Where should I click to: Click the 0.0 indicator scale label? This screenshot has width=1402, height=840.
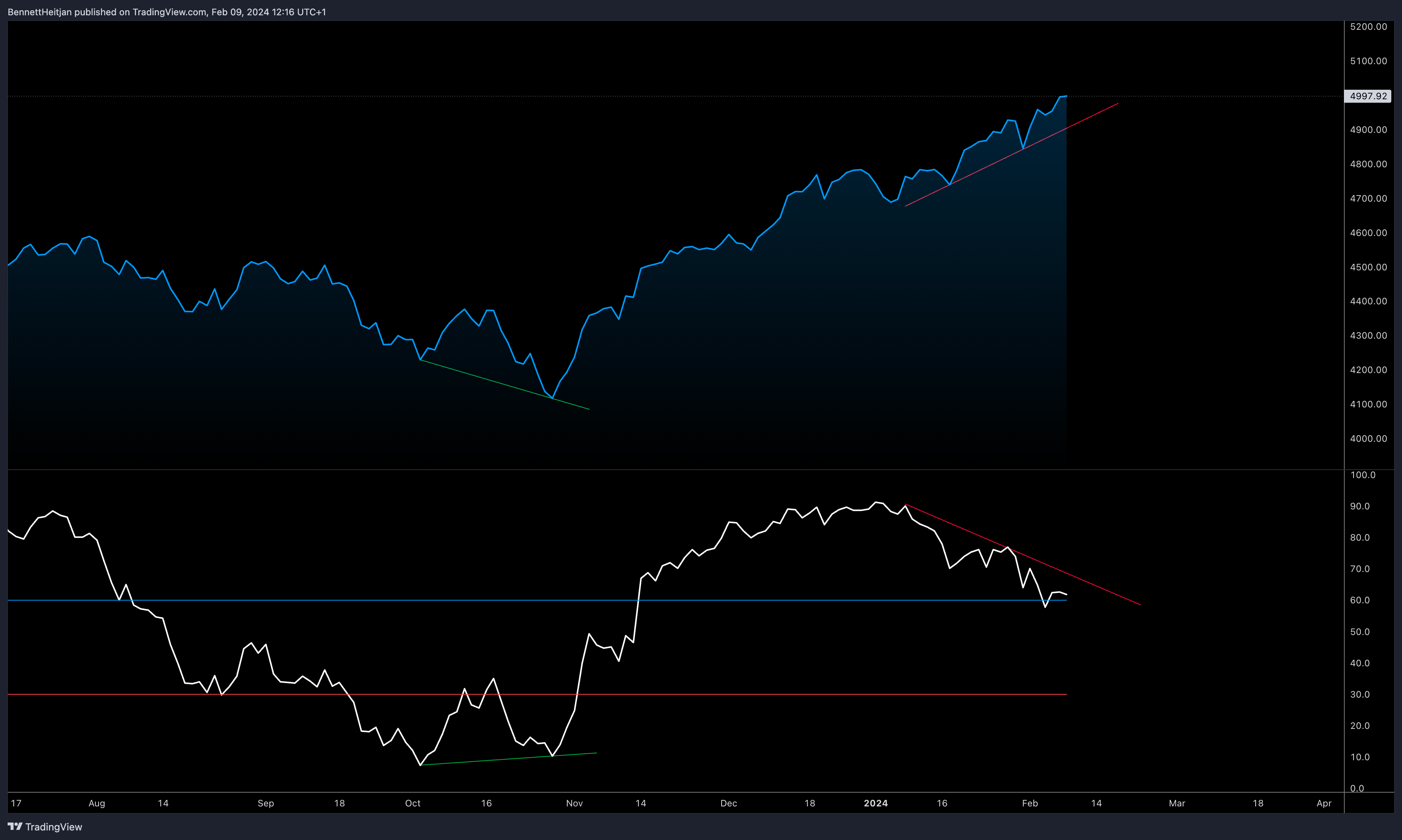(x=1357, y=788)
